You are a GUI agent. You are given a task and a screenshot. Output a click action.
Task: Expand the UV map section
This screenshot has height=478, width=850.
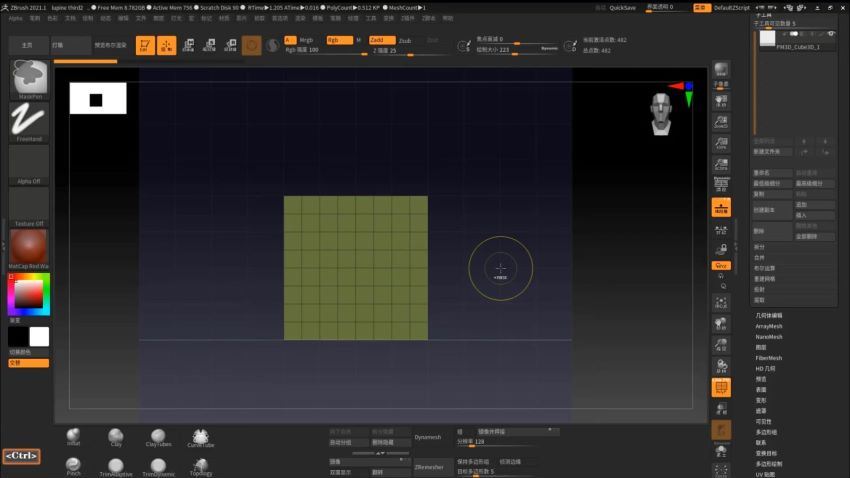[x=765, y=474]
